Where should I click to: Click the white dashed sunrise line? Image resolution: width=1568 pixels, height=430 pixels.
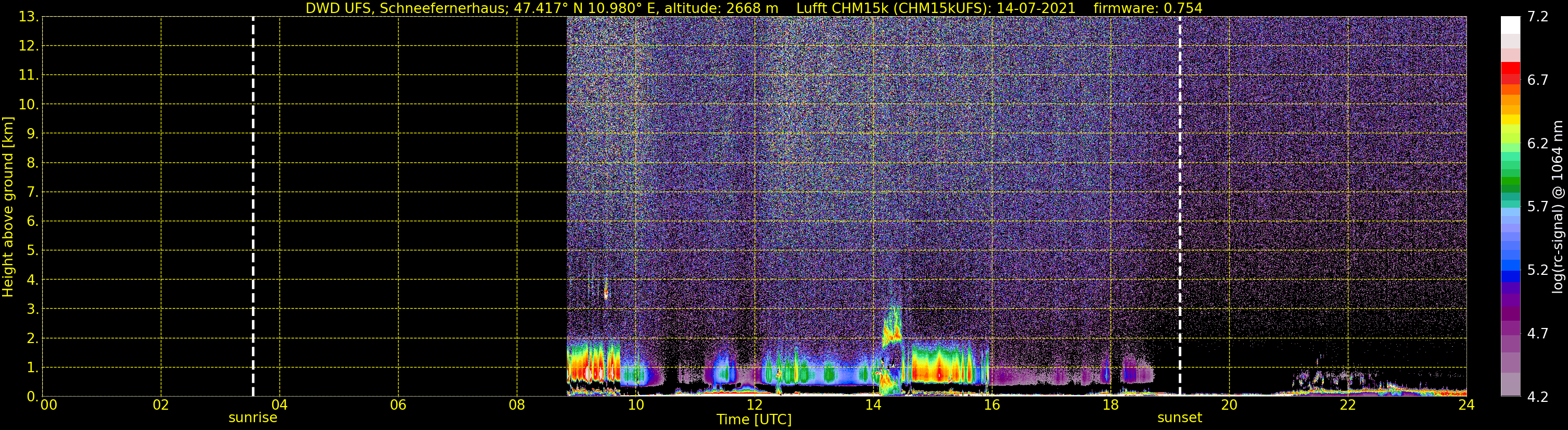pyautogui.click(x=253, y=207)
